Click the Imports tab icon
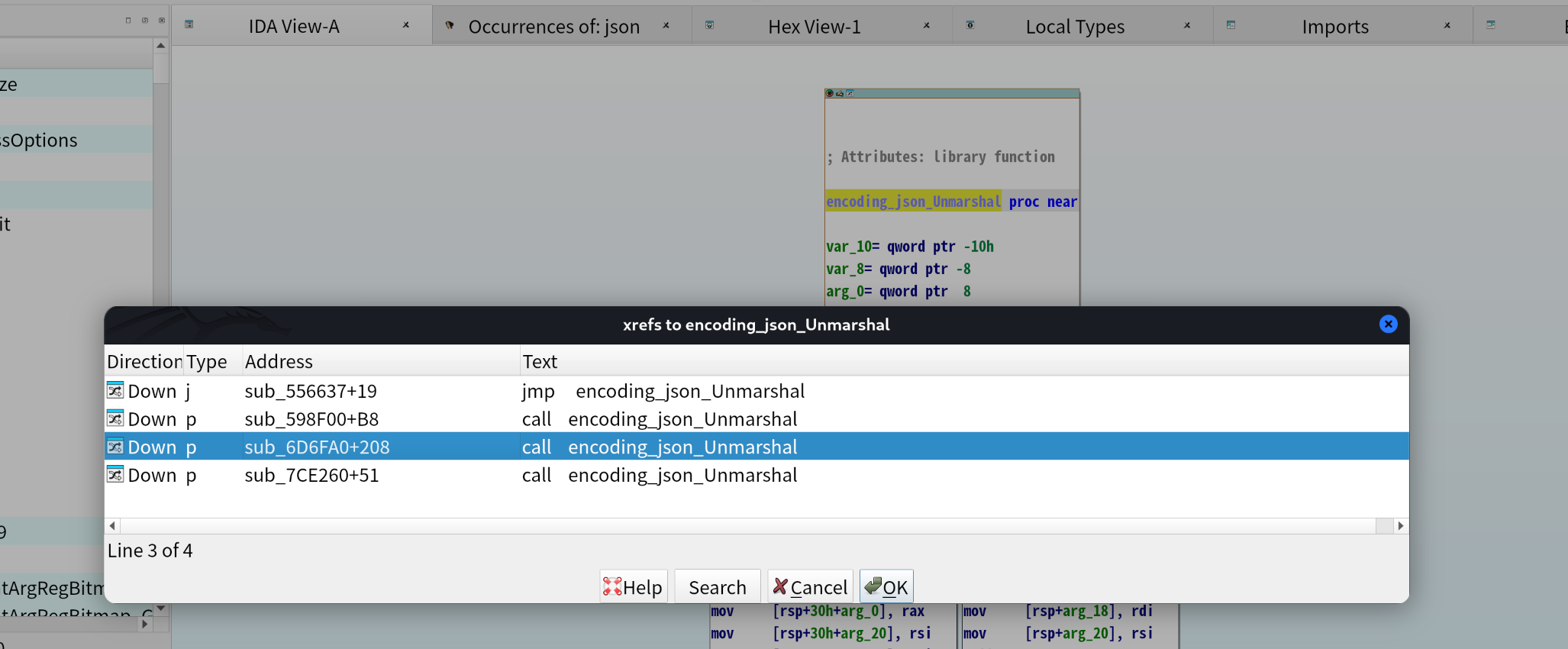The image size is (1568, 649). click(x=1231, y=25)
